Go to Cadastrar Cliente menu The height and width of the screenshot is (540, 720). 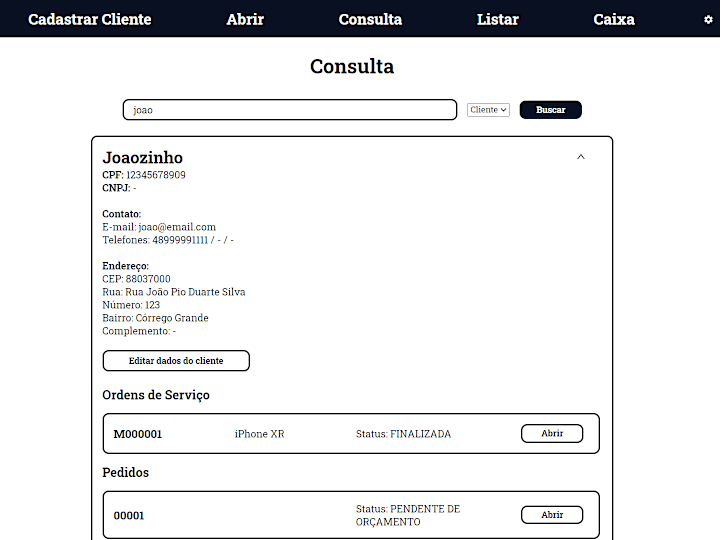coord(90,19)
